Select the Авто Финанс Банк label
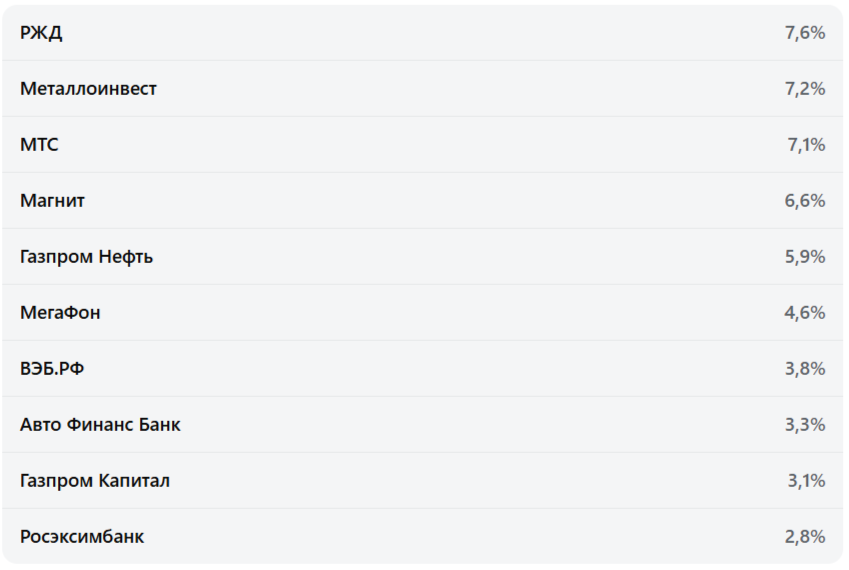The width and height of the screenshot is (849, 570). (100, 425)
